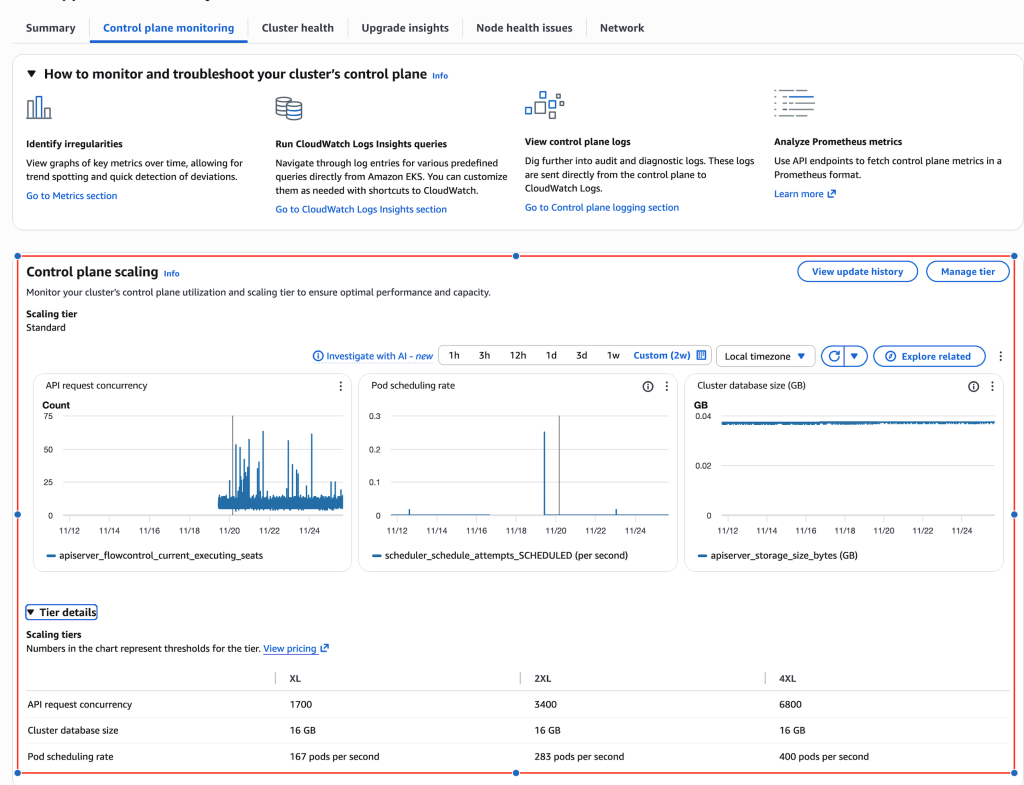Click the info icon on Cluster database size chart
The width and height of the screenshot is (1024, 785).
click(x=973, y=386)
